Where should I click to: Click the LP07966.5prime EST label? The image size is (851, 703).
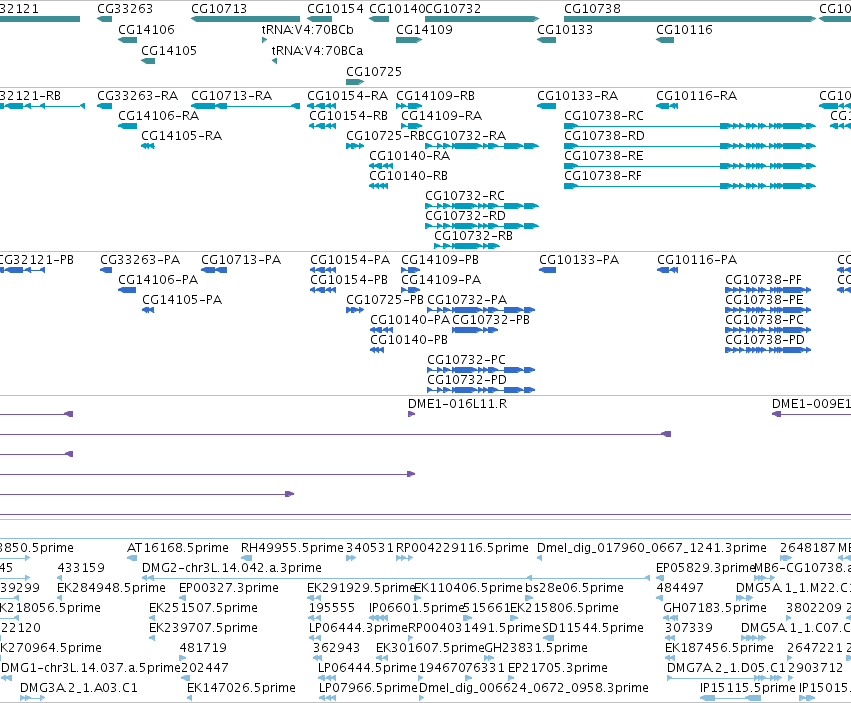coord(369,688)
